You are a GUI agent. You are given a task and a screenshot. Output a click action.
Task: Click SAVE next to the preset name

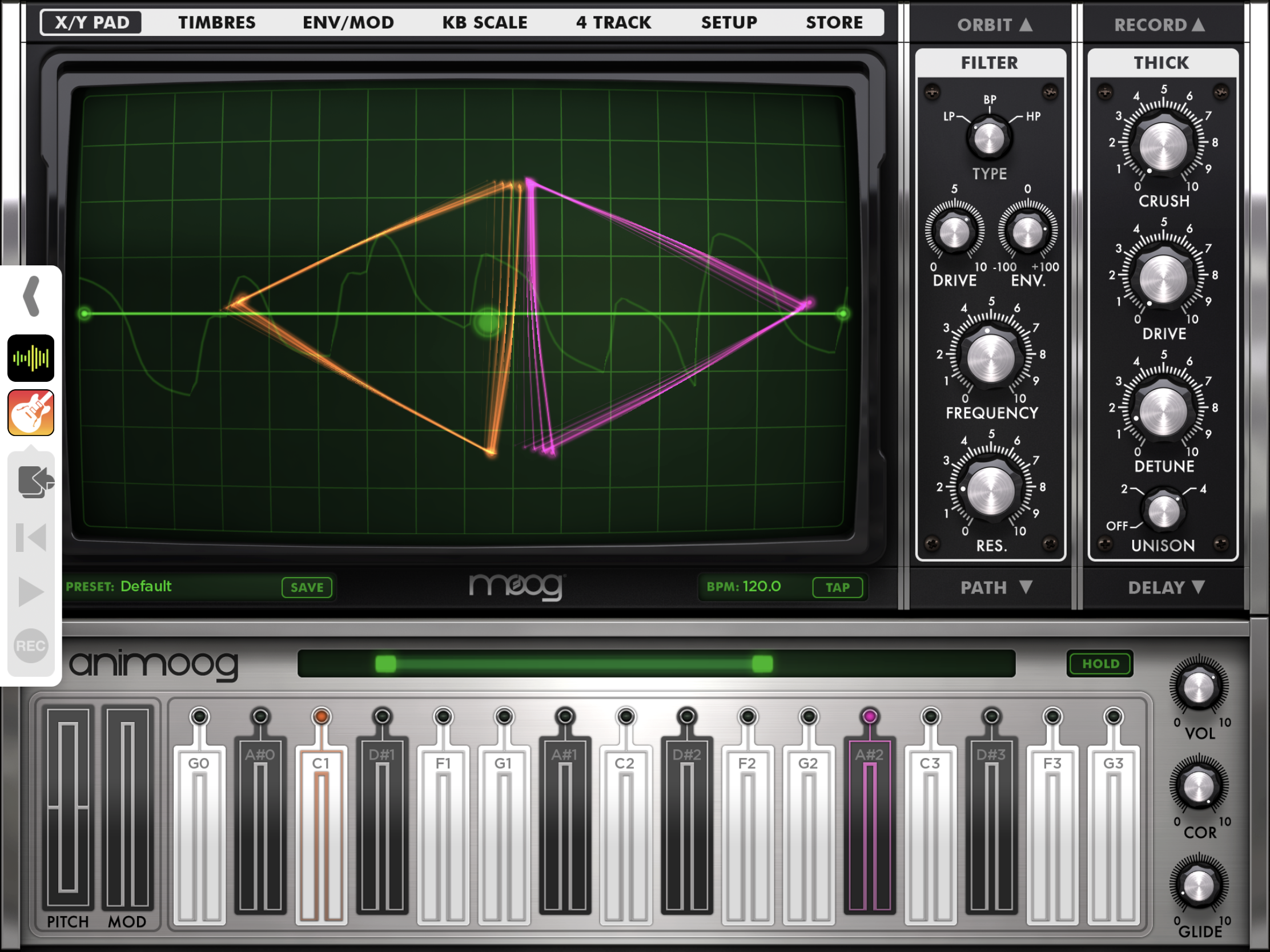[307, 587]
